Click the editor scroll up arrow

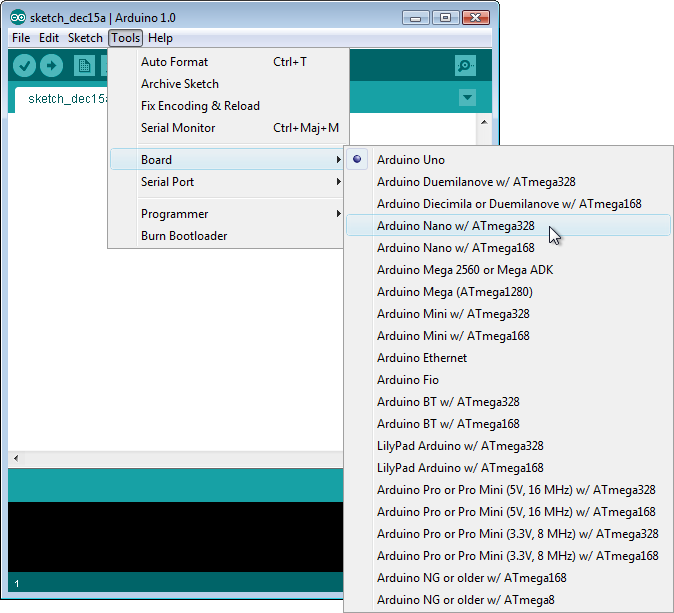point(484,123)
